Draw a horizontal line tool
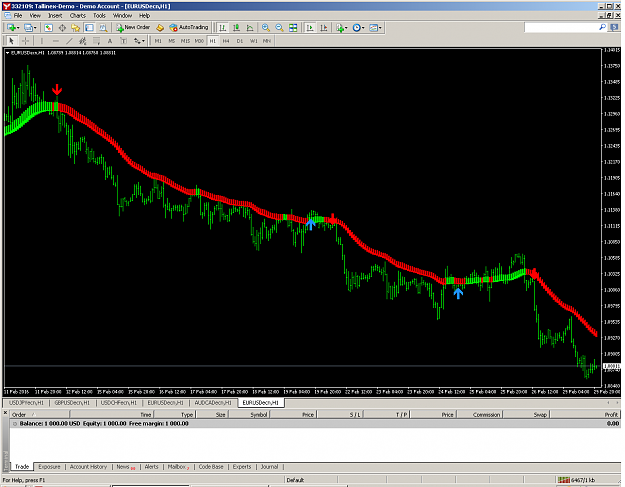Image resolution: width=625 pixels, height=487 pixels. pyautogui.click(x=55, y=41)
